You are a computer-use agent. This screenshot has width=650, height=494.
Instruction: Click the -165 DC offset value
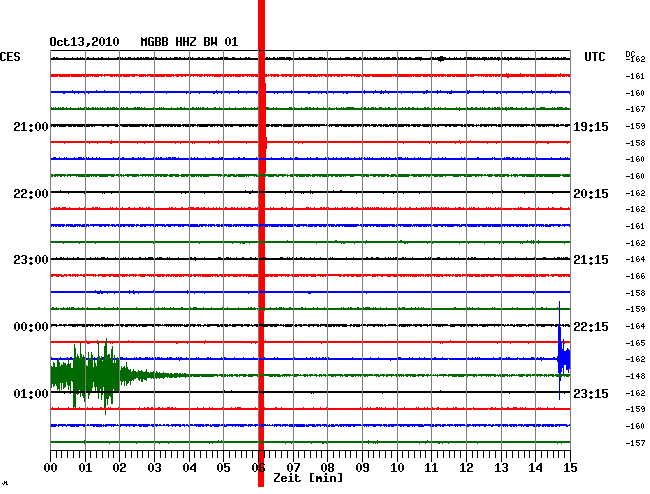pyautogui.click(x=635, y=343)
